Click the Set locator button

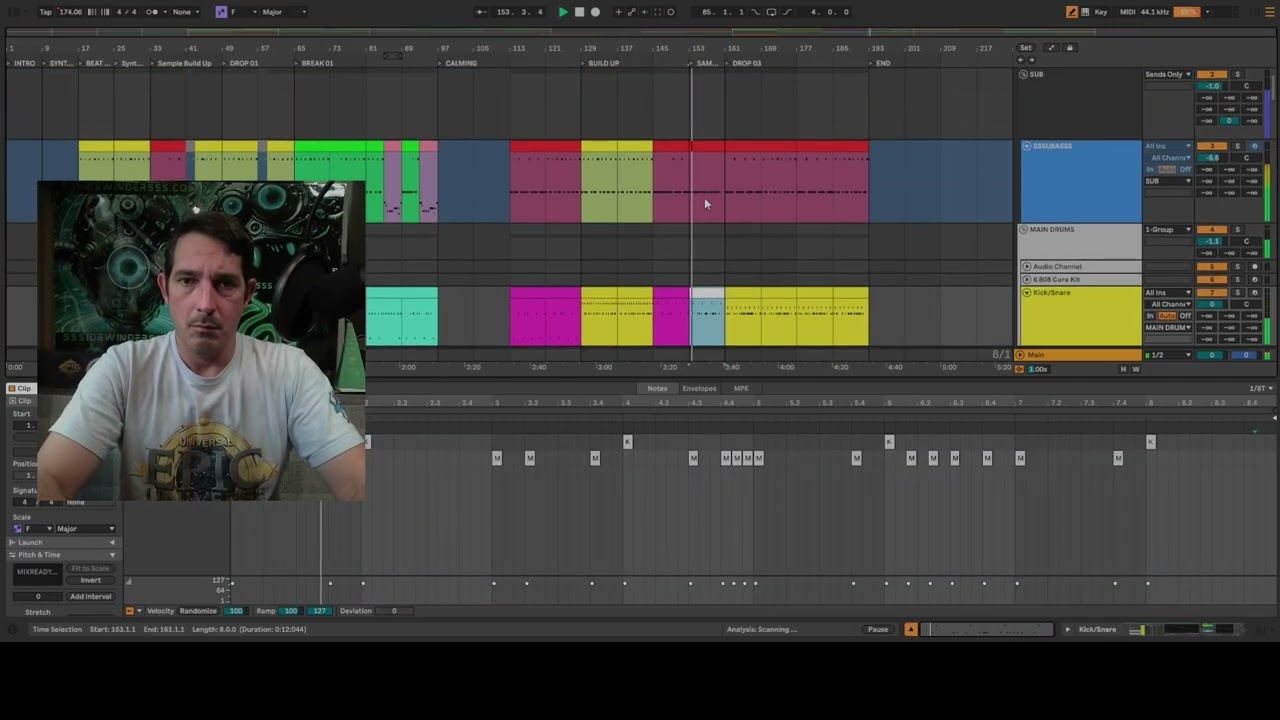1025,47
